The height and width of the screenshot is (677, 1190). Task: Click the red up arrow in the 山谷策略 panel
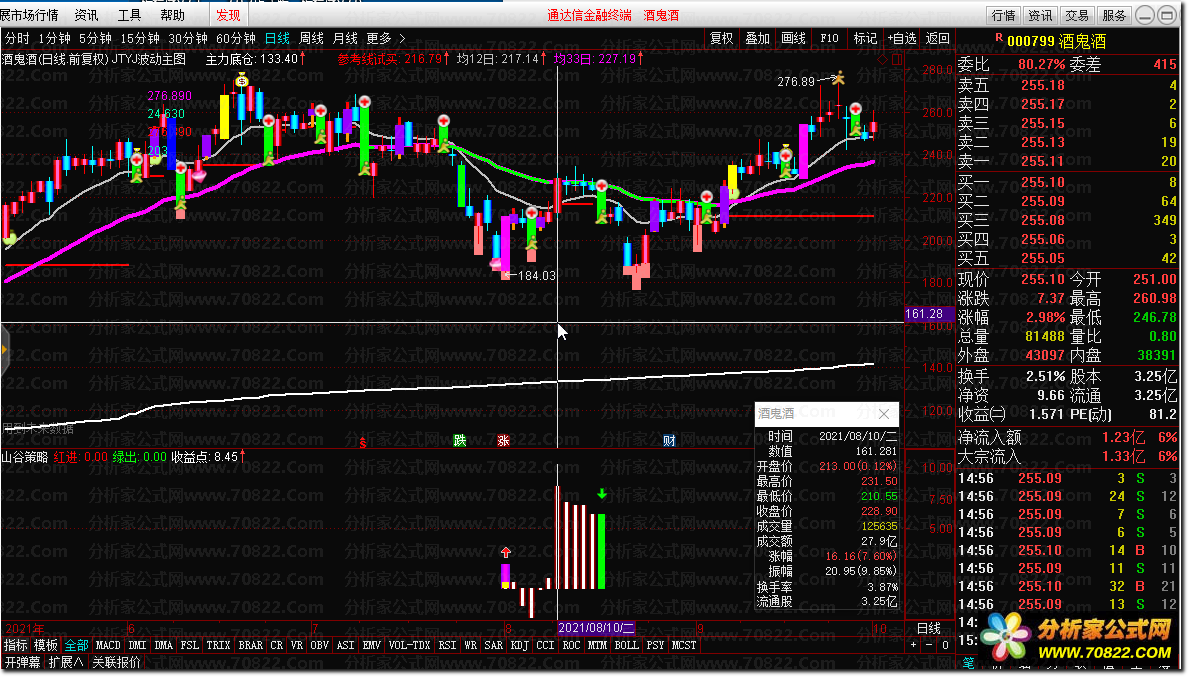pos(505,553)
